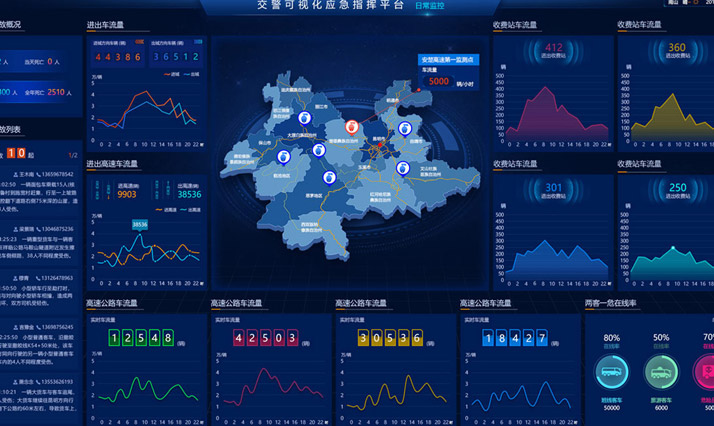
Task: Click the 安楚高速第一监测点 popup label
Action: click(x=451, y=60)
